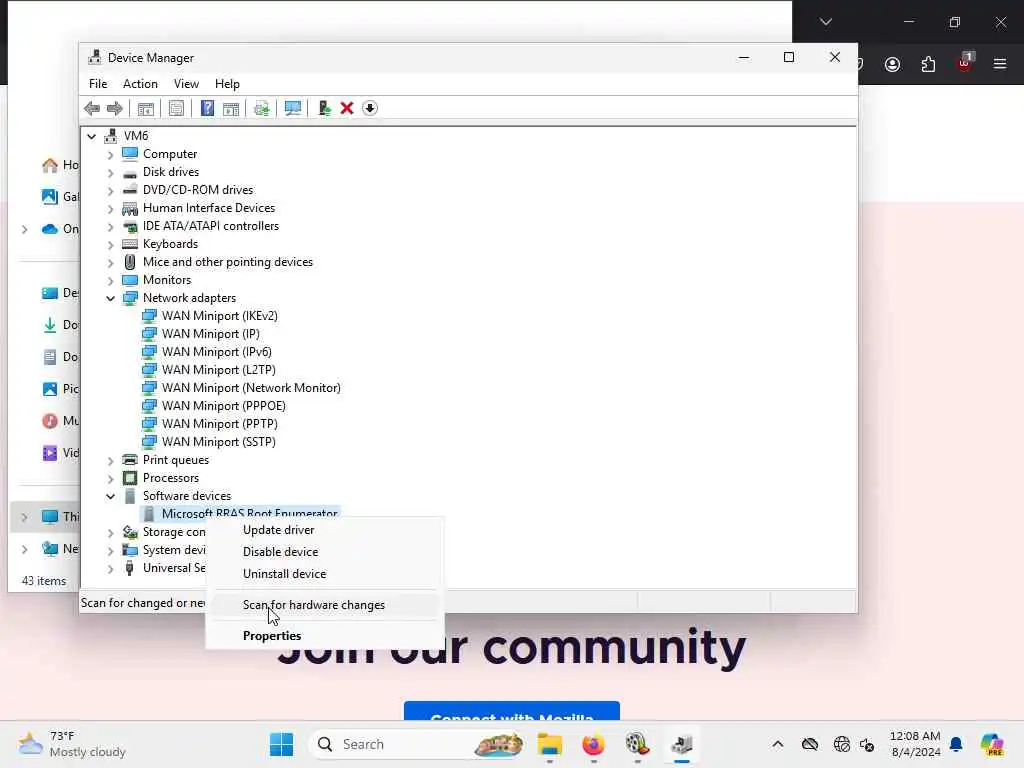Click the Disable device down-arrow icon
This screenshot has height=768, width=1024.
point(370,108)
